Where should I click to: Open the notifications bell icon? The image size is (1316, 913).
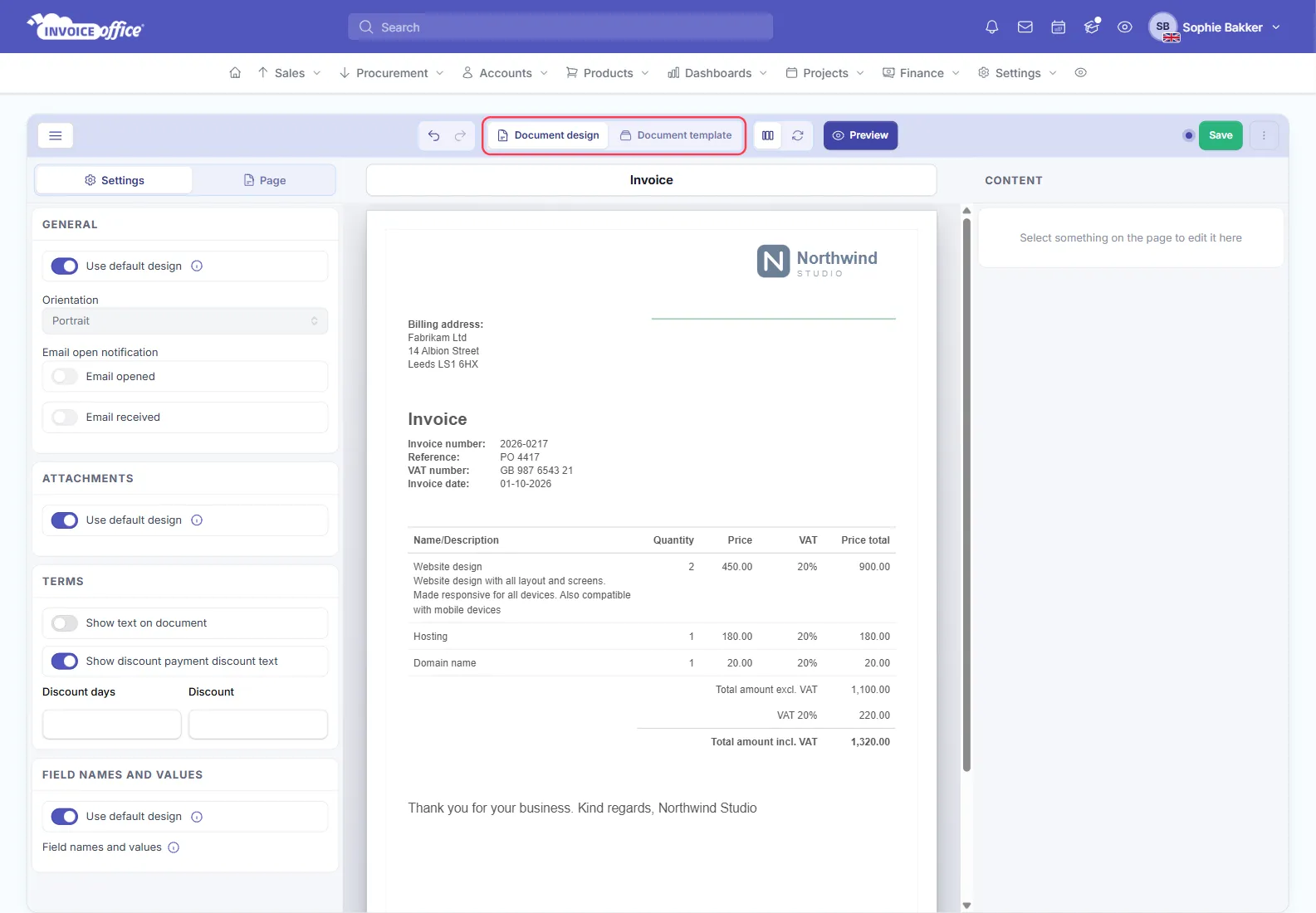991,27
